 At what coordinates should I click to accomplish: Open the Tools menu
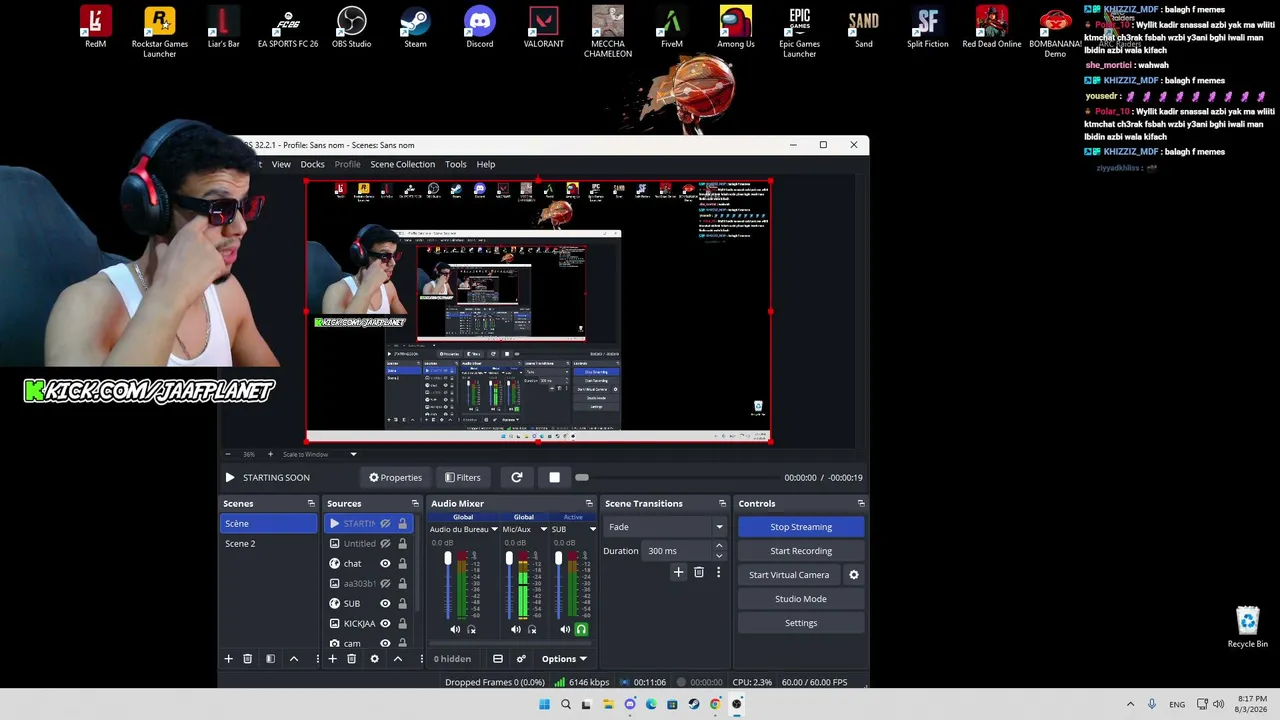[456, 164]
